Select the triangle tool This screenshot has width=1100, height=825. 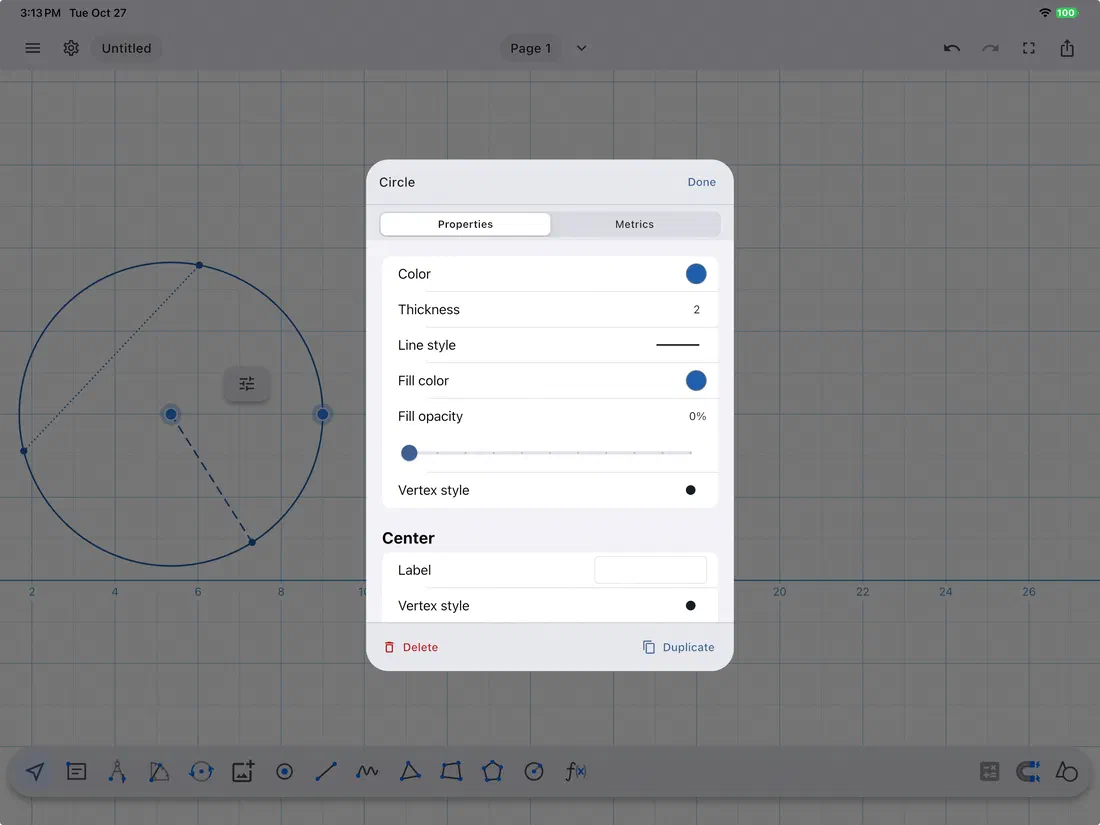[410, 772]
